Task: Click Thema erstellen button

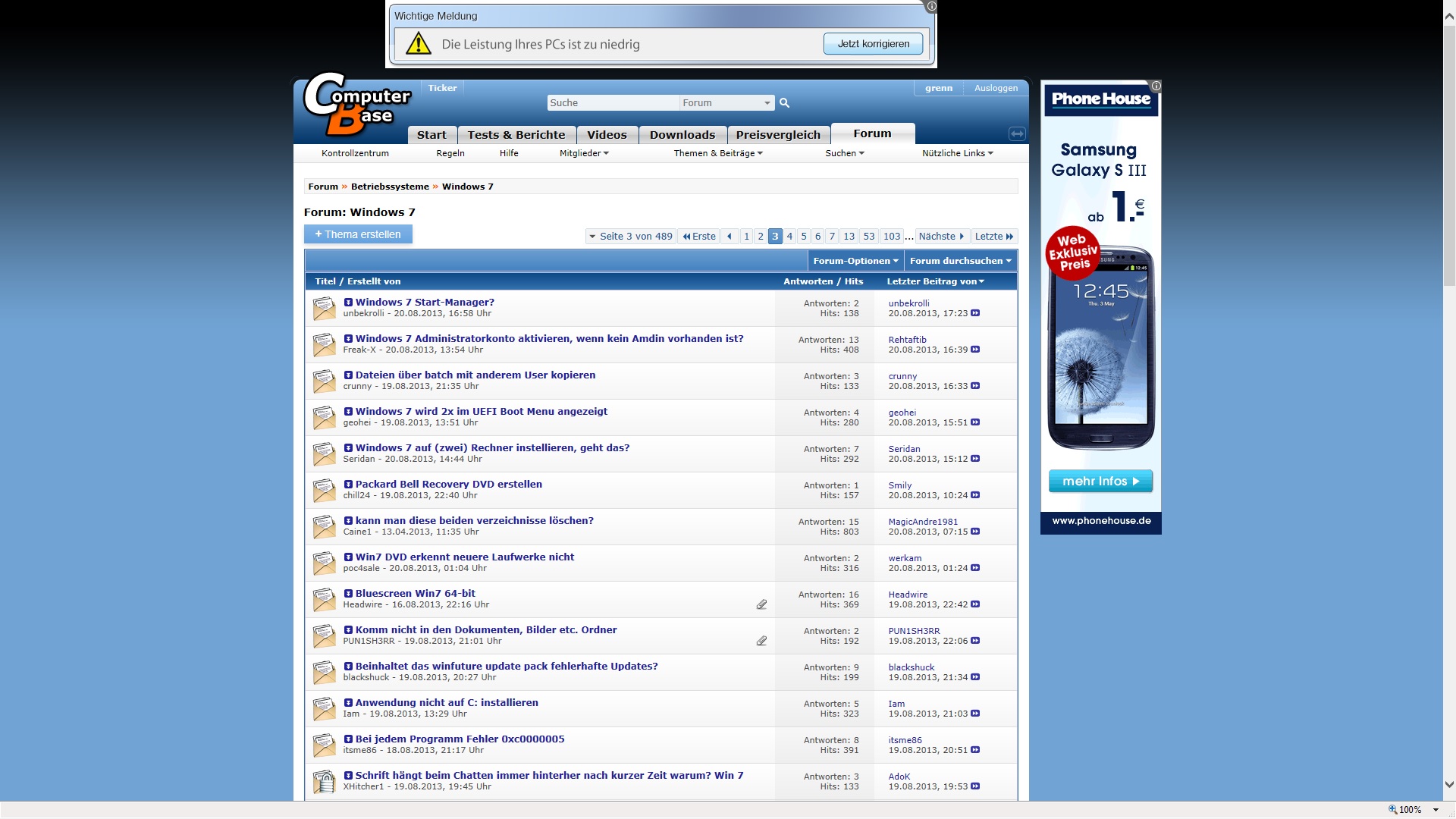Action: pyautogui.click(x=358, y=234)
